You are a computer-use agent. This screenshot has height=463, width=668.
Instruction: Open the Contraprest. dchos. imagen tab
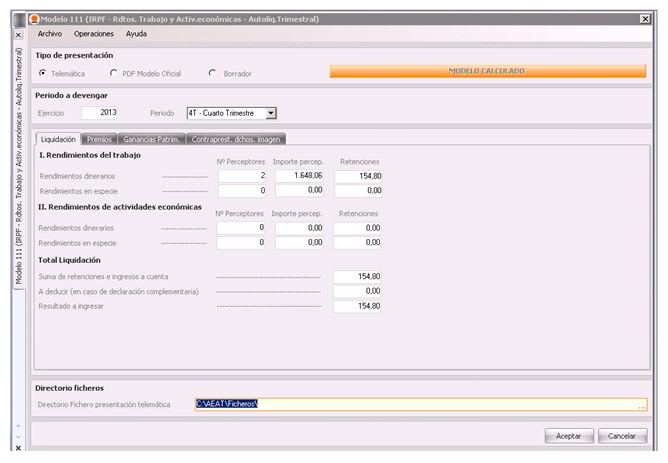click(236, 139)
